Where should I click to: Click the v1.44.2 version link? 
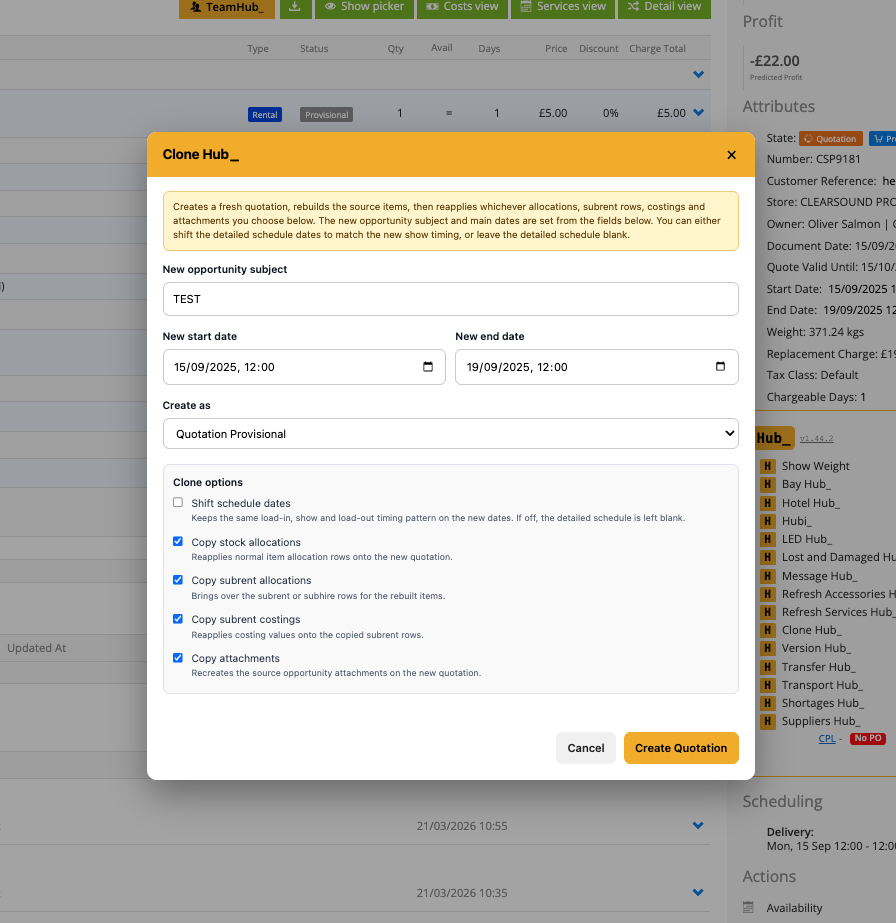816,439
